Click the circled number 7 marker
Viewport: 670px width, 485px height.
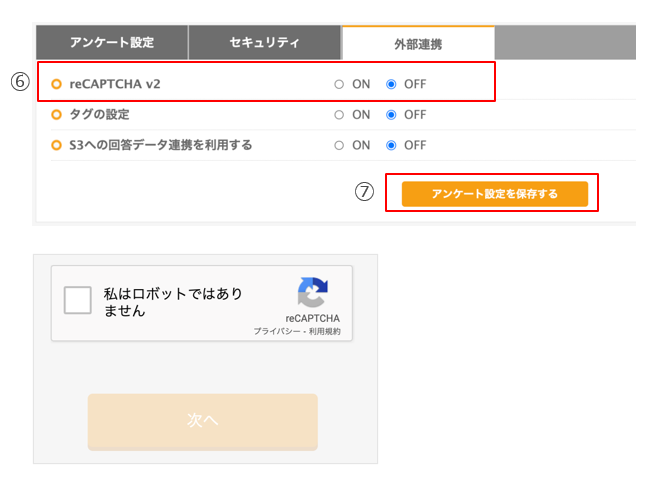pos(364,192)
